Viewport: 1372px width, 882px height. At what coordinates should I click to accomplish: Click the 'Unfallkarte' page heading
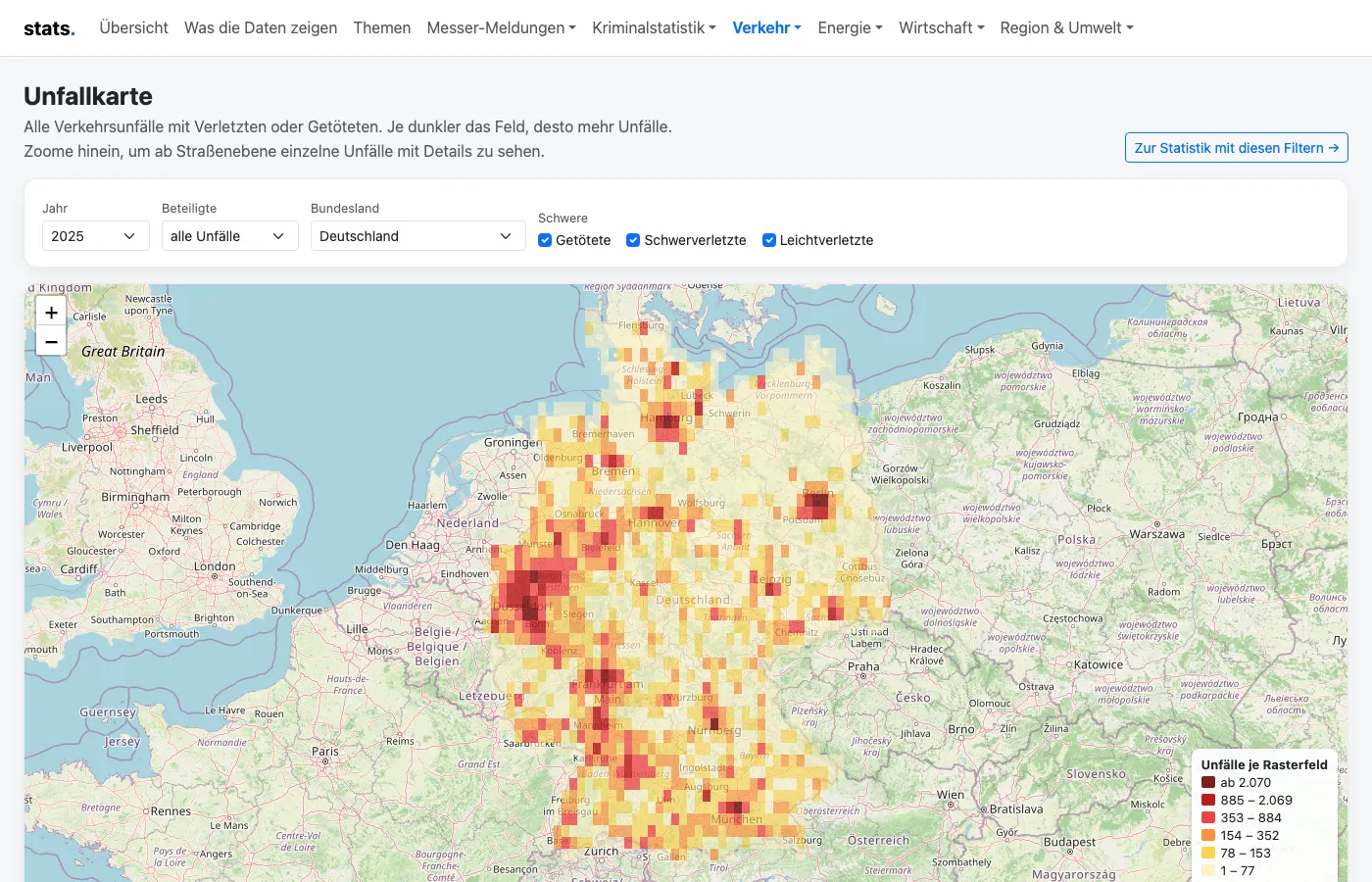[88, 96]
